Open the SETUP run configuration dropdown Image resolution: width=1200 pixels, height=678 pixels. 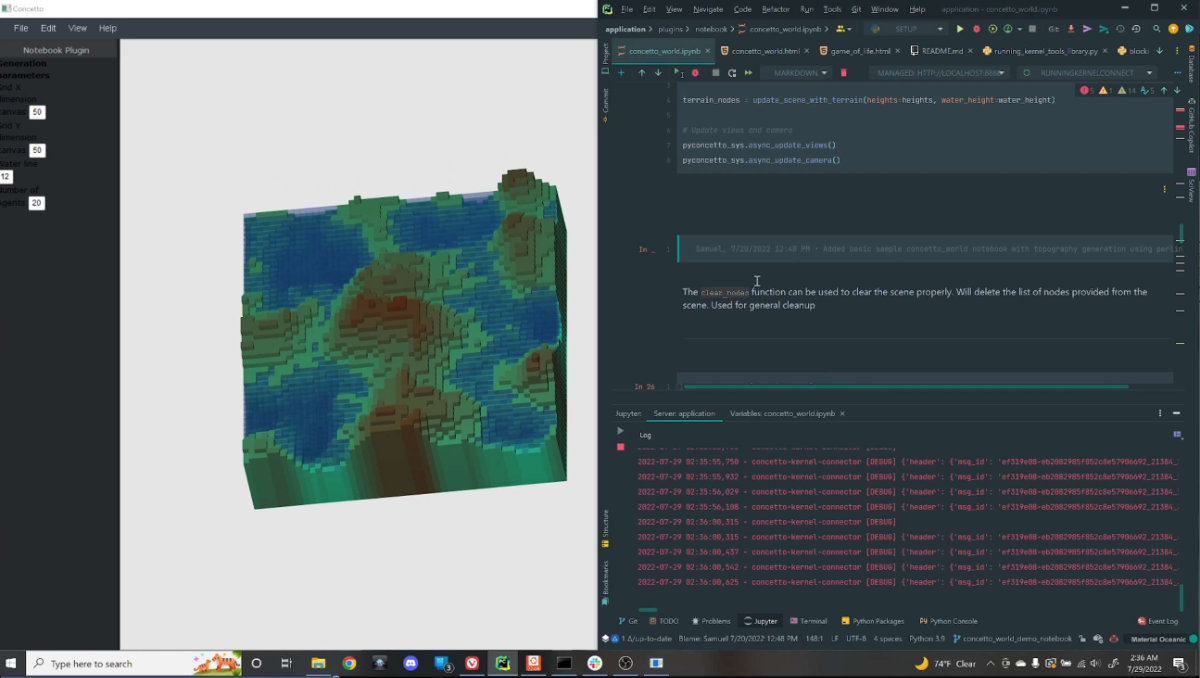pyautogui.click(x=907, y=29)
